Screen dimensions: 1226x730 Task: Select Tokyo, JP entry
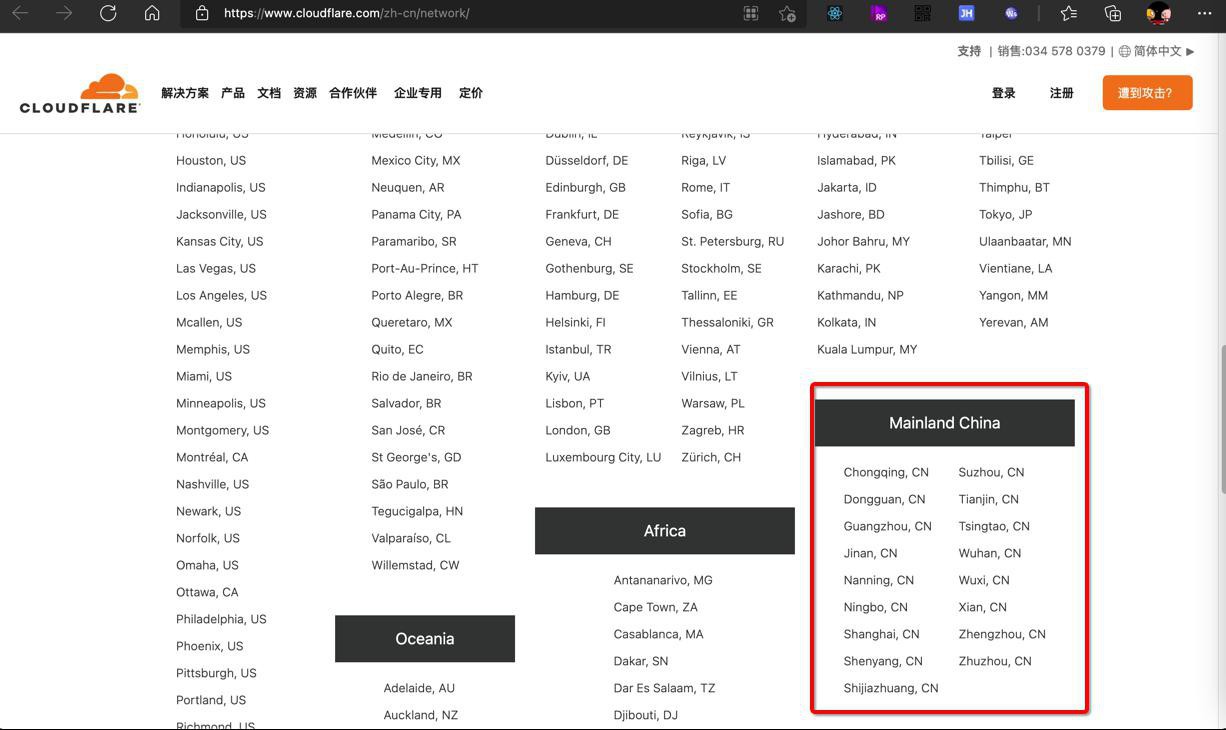(x=1006, y=214)
